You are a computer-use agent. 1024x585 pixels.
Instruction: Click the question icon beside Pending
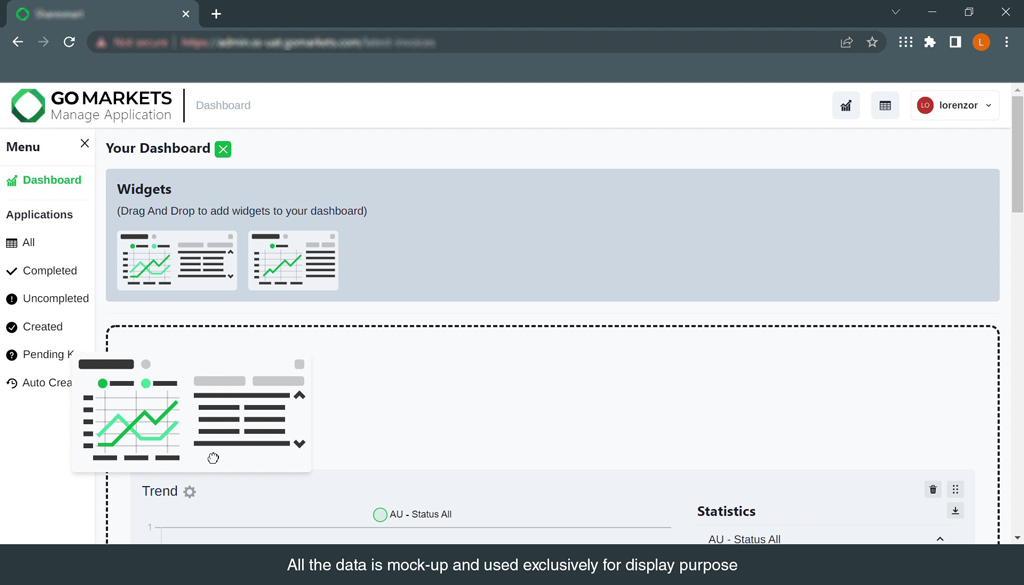pos(12,355)
